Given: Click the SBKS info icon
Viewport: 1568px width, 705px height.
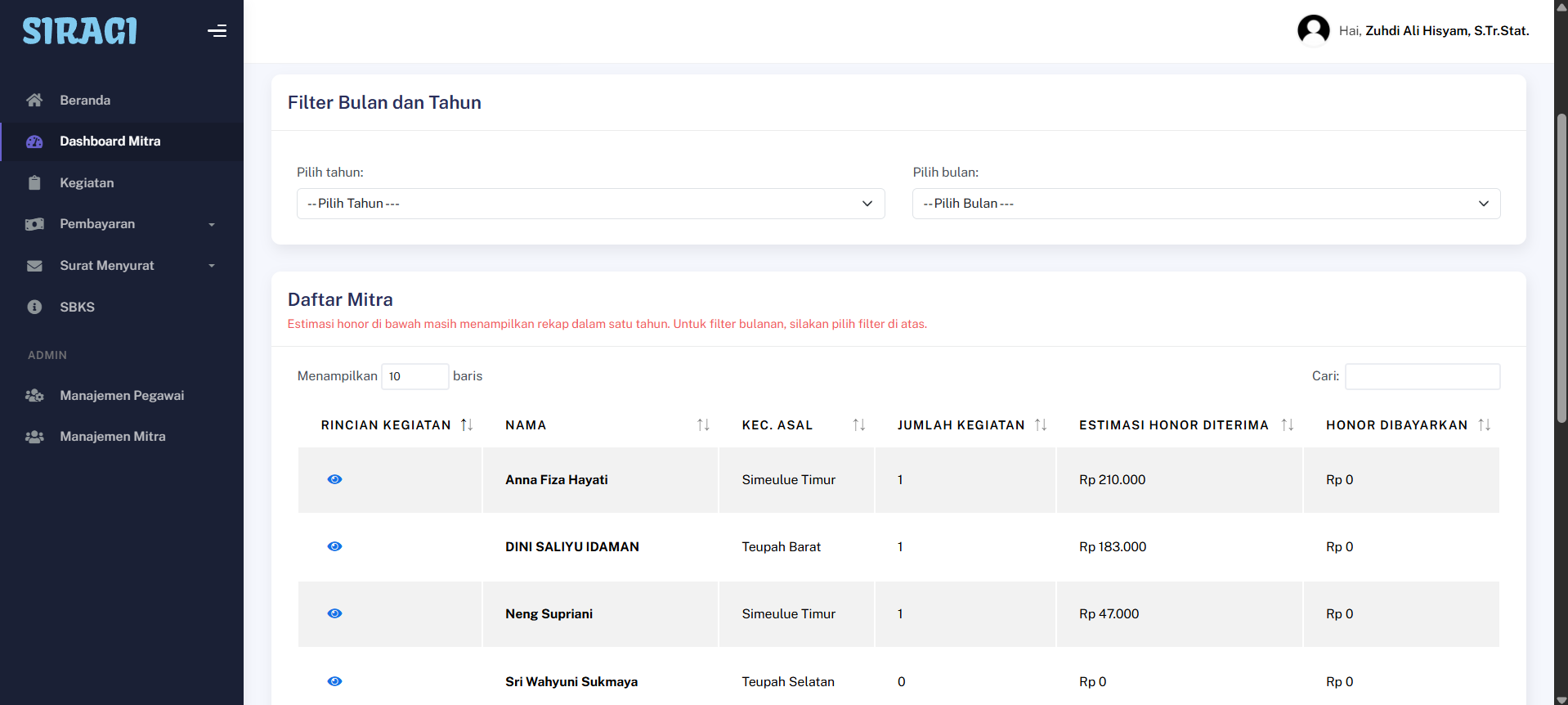Looking at the screenshot, I should point(34,307).
